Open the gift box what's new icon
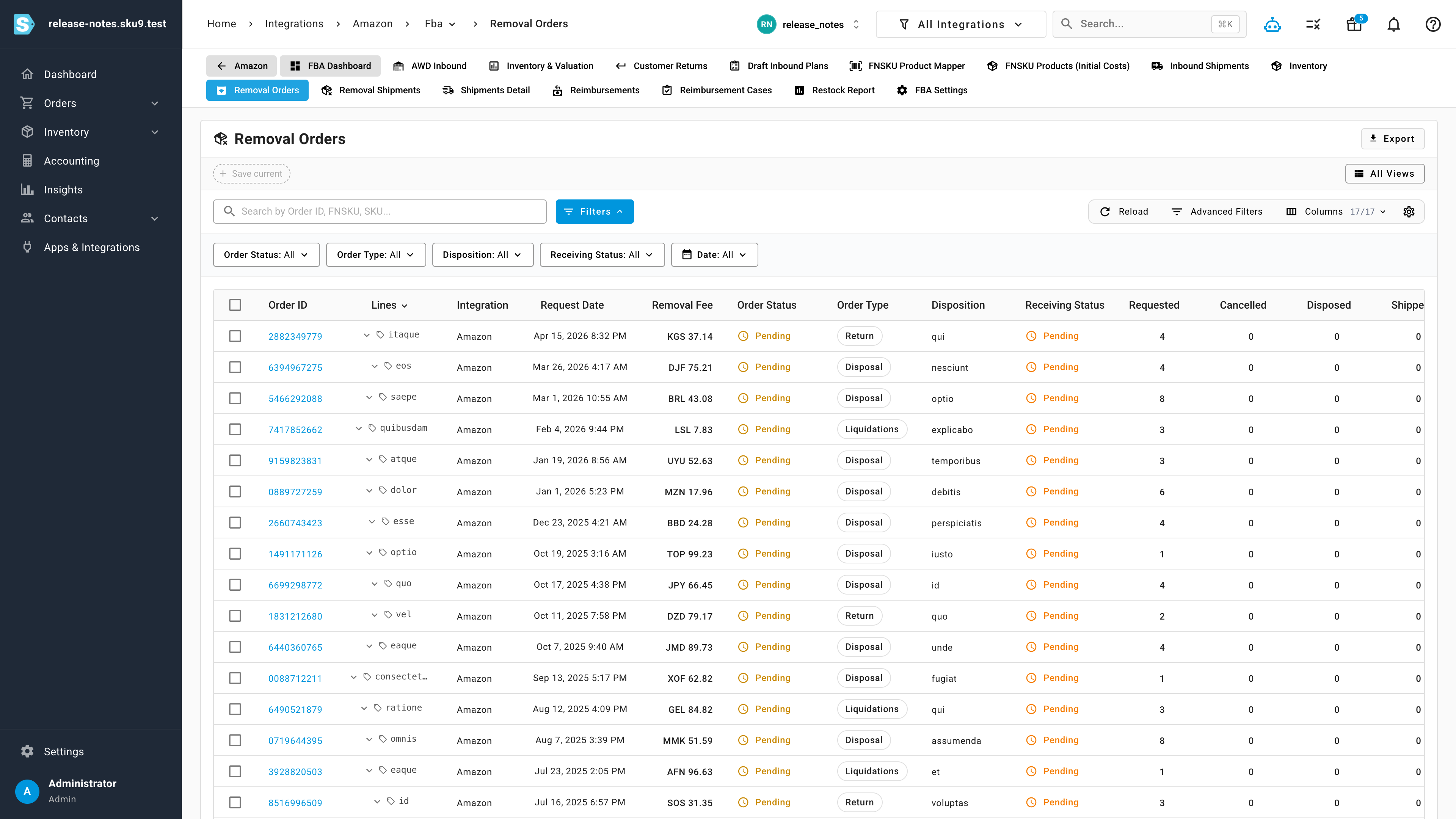Screen dimensions: 1456x819 pos(1354,24)
